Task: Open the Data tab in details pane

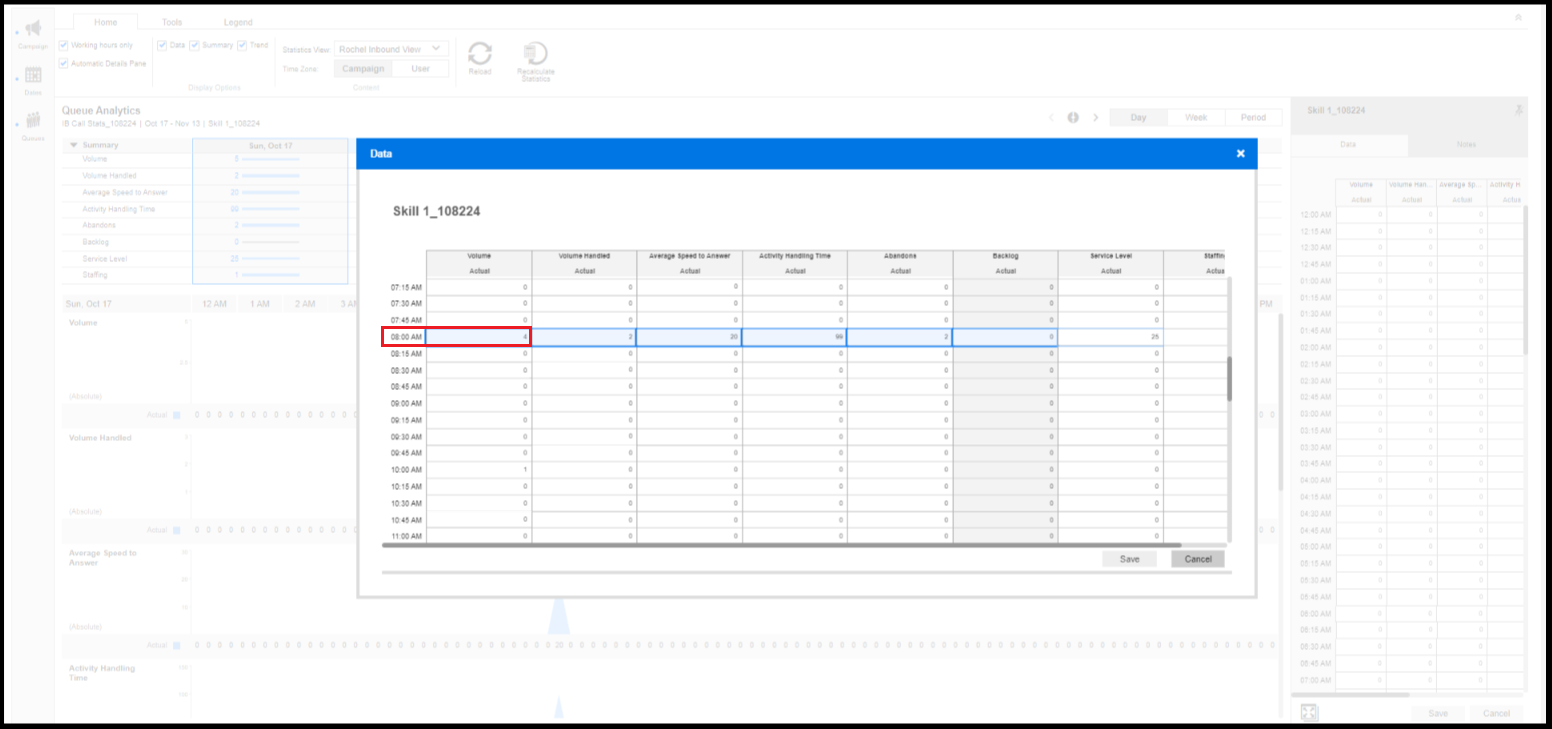Action: click(x=1349, y=145)
